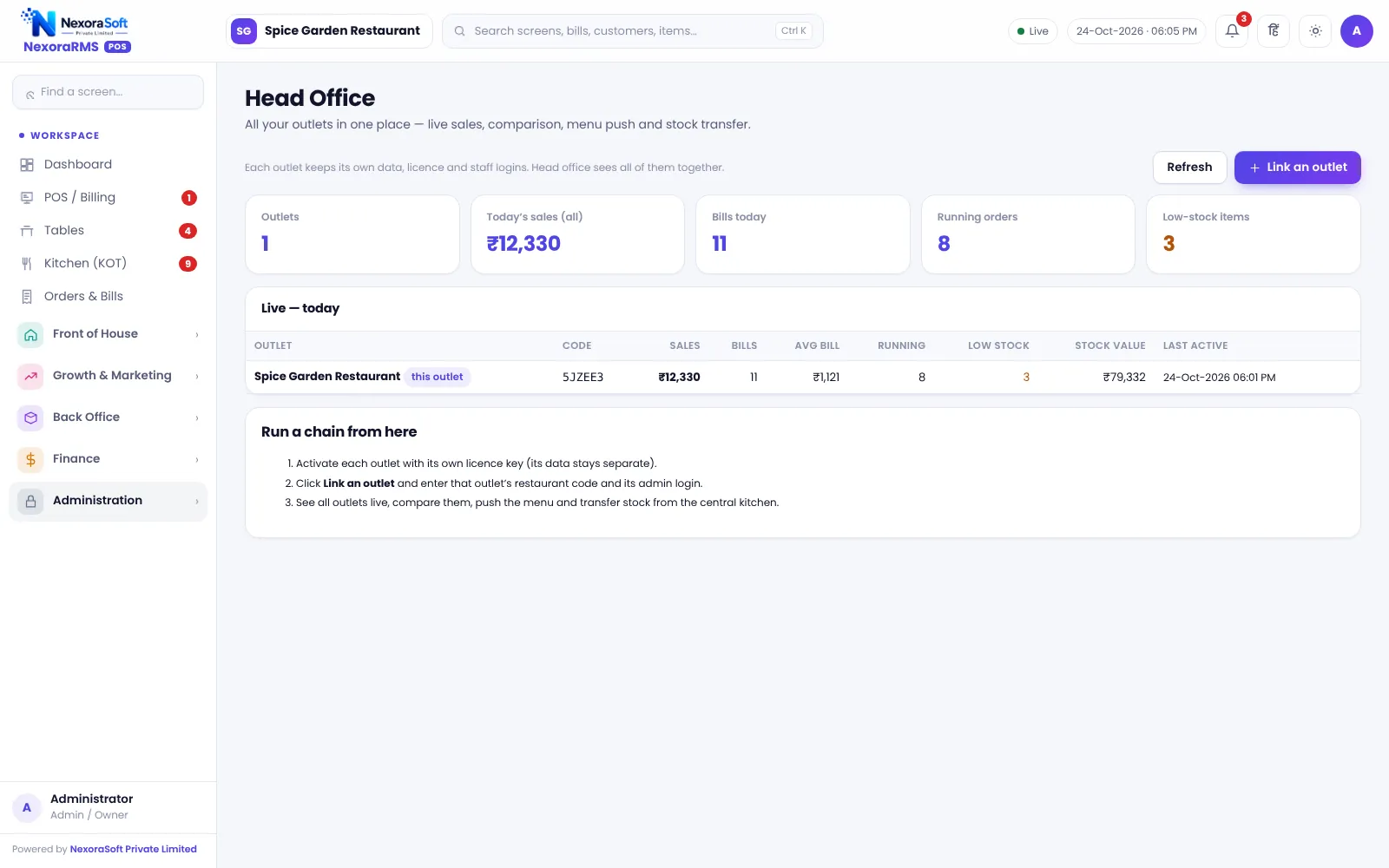
Task: Click the Running orders card
Action: (x=1028, y=234)
